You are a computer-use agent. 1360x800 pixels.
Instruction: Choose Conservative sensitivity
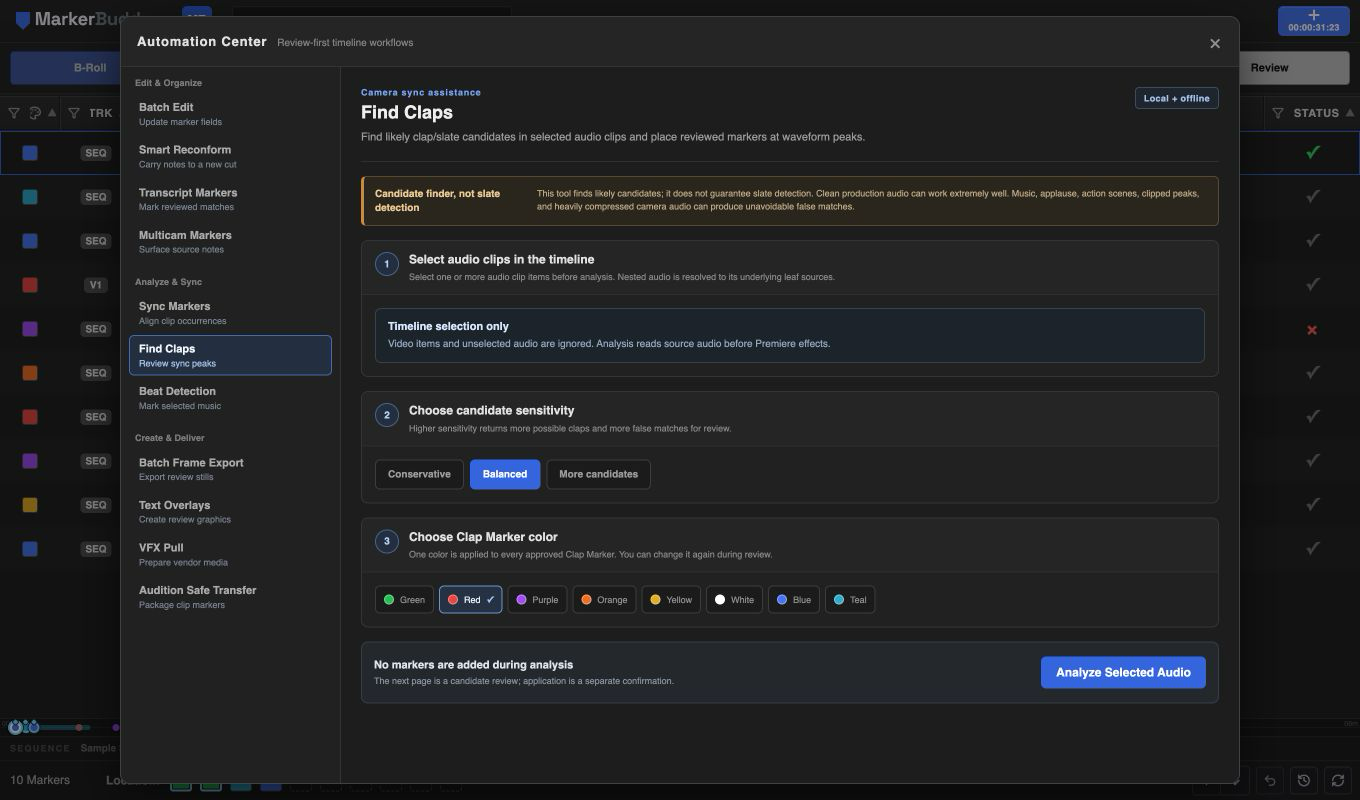tap(419, 474)
